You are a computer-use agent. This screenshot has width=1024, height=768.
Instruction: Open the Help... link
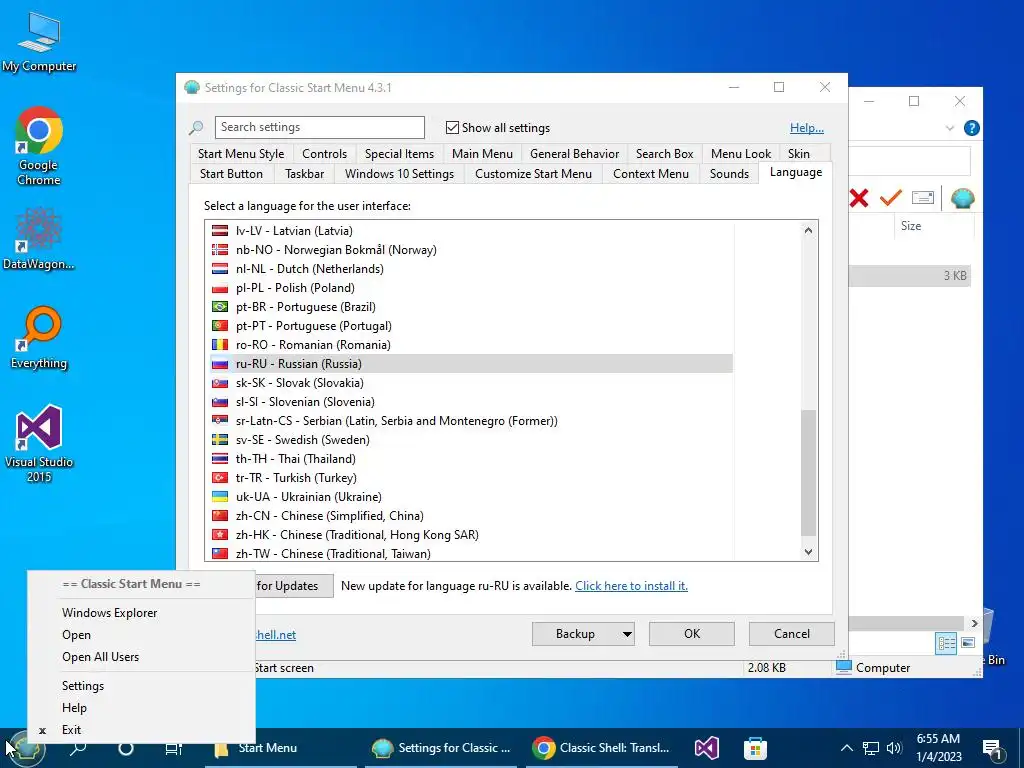point(807,128)
